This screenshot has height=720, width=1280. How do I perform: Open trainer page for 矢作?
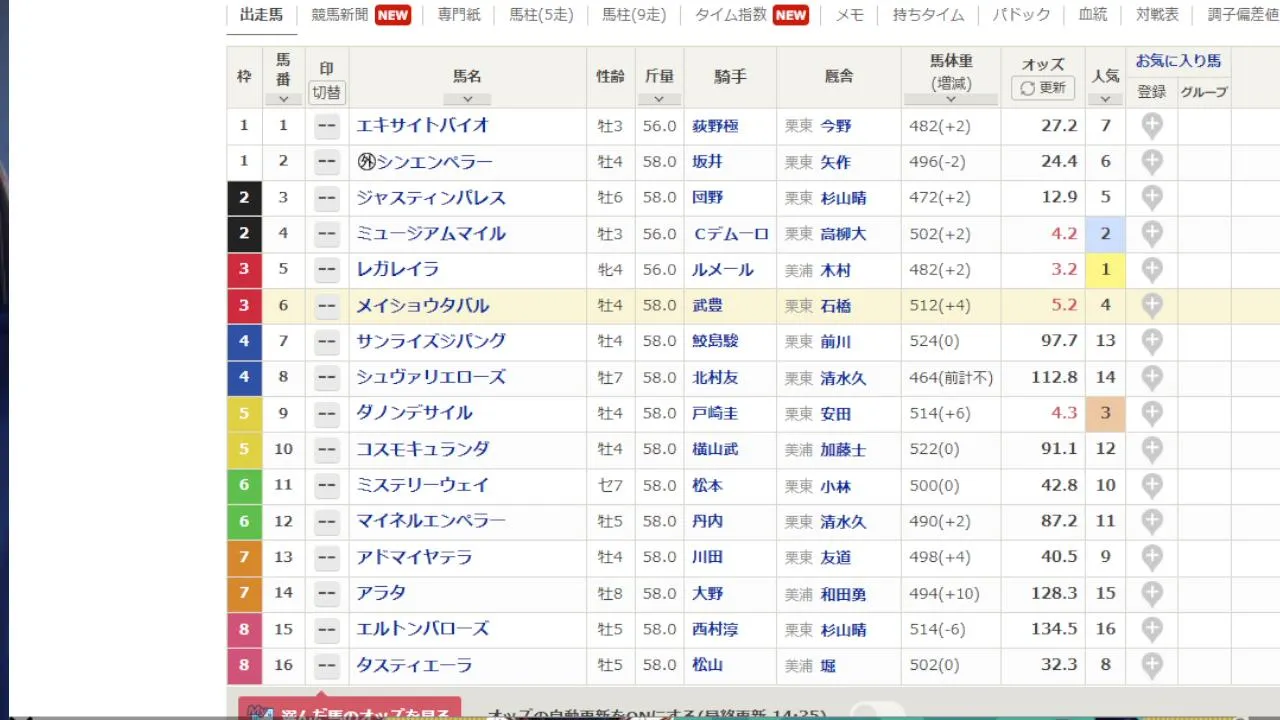tap(836, 162)
